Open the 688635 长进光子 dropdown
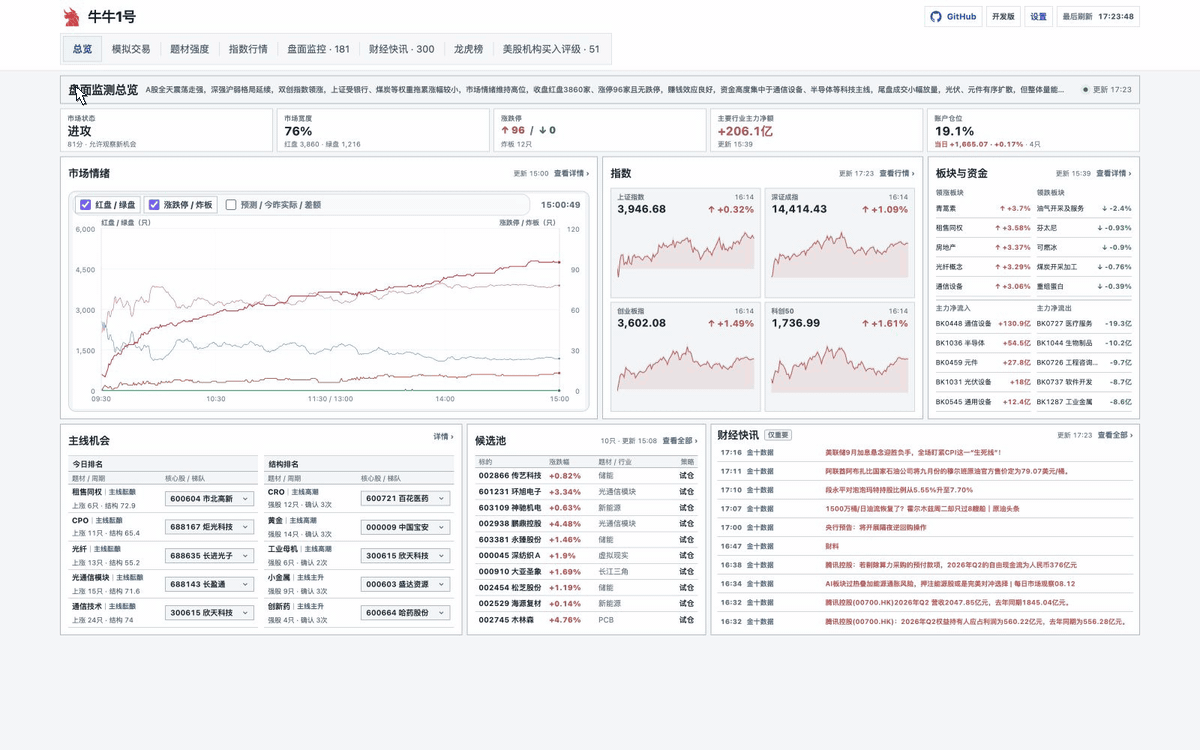 click(210, 555)
